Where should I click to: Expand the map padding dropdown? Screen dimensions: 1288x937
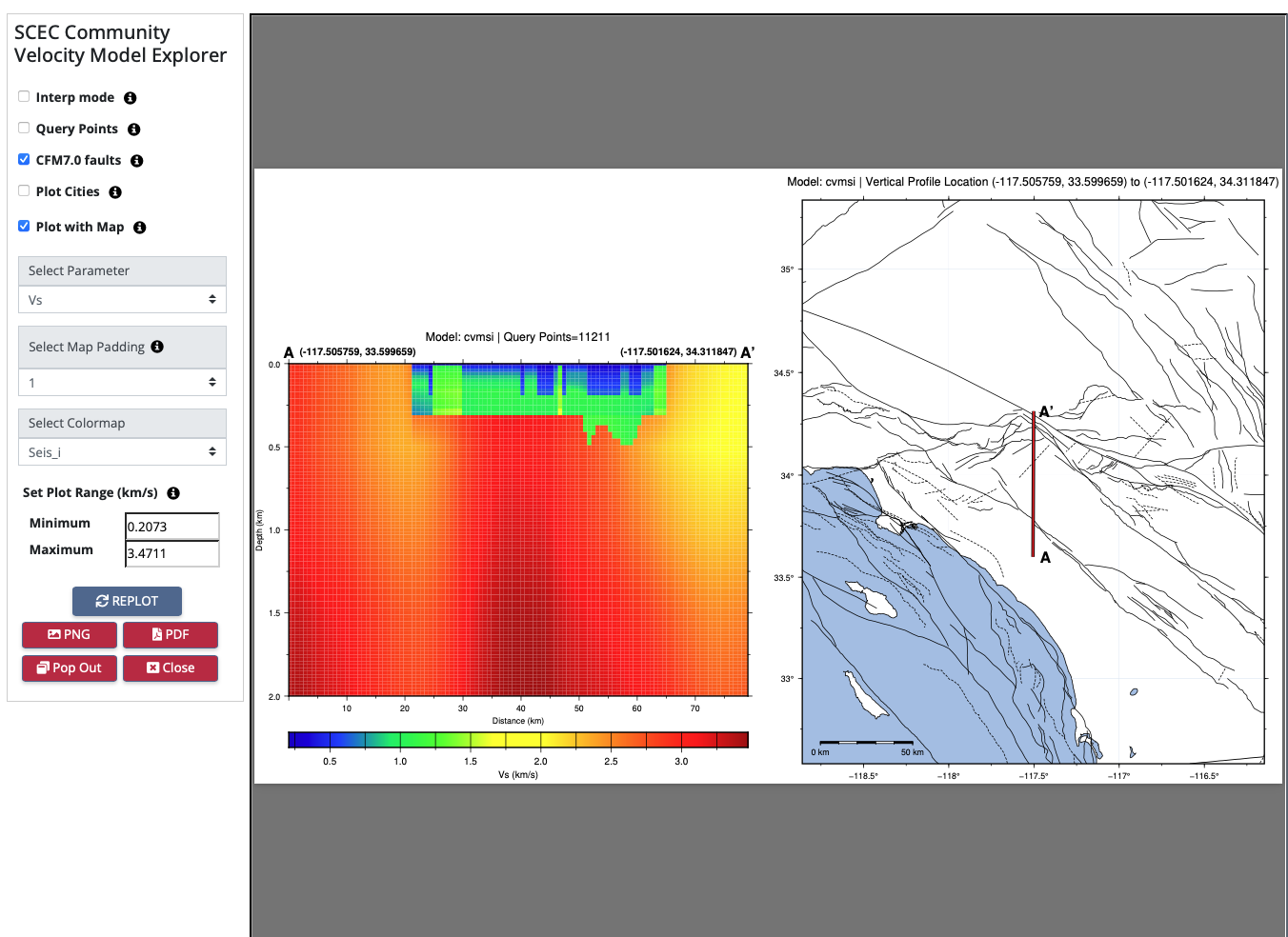pyautogui.click(x=122, y=383)
